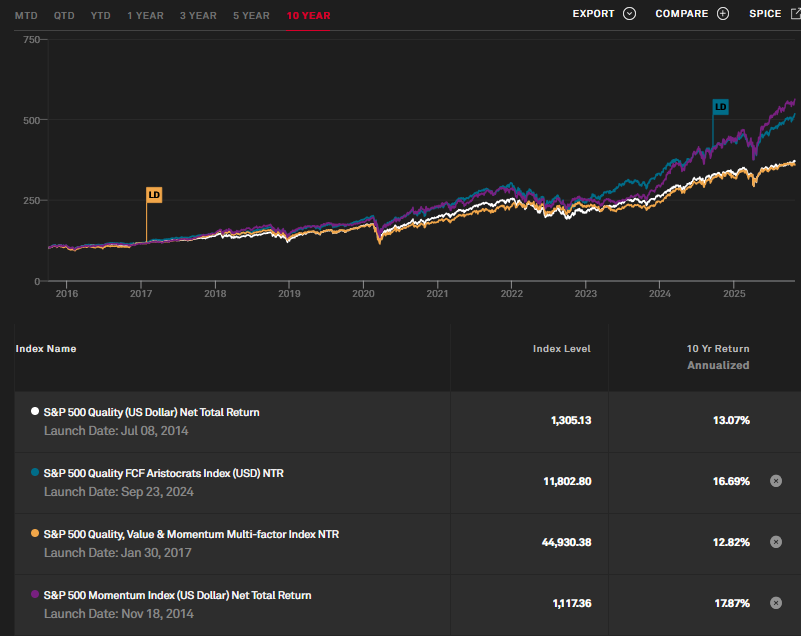Show the 3 YEAR range
801x636 pixels.
tap(198, 16)
